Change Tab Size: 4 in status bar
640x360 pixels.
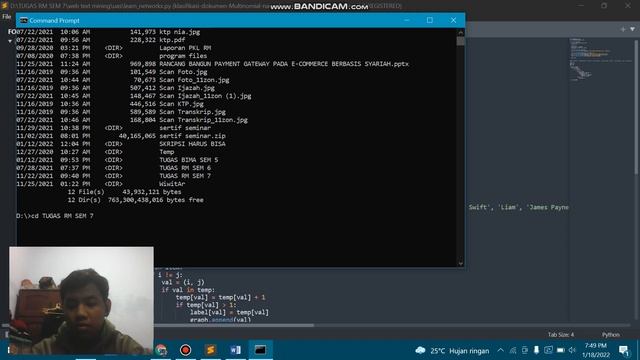coord(561,335)
